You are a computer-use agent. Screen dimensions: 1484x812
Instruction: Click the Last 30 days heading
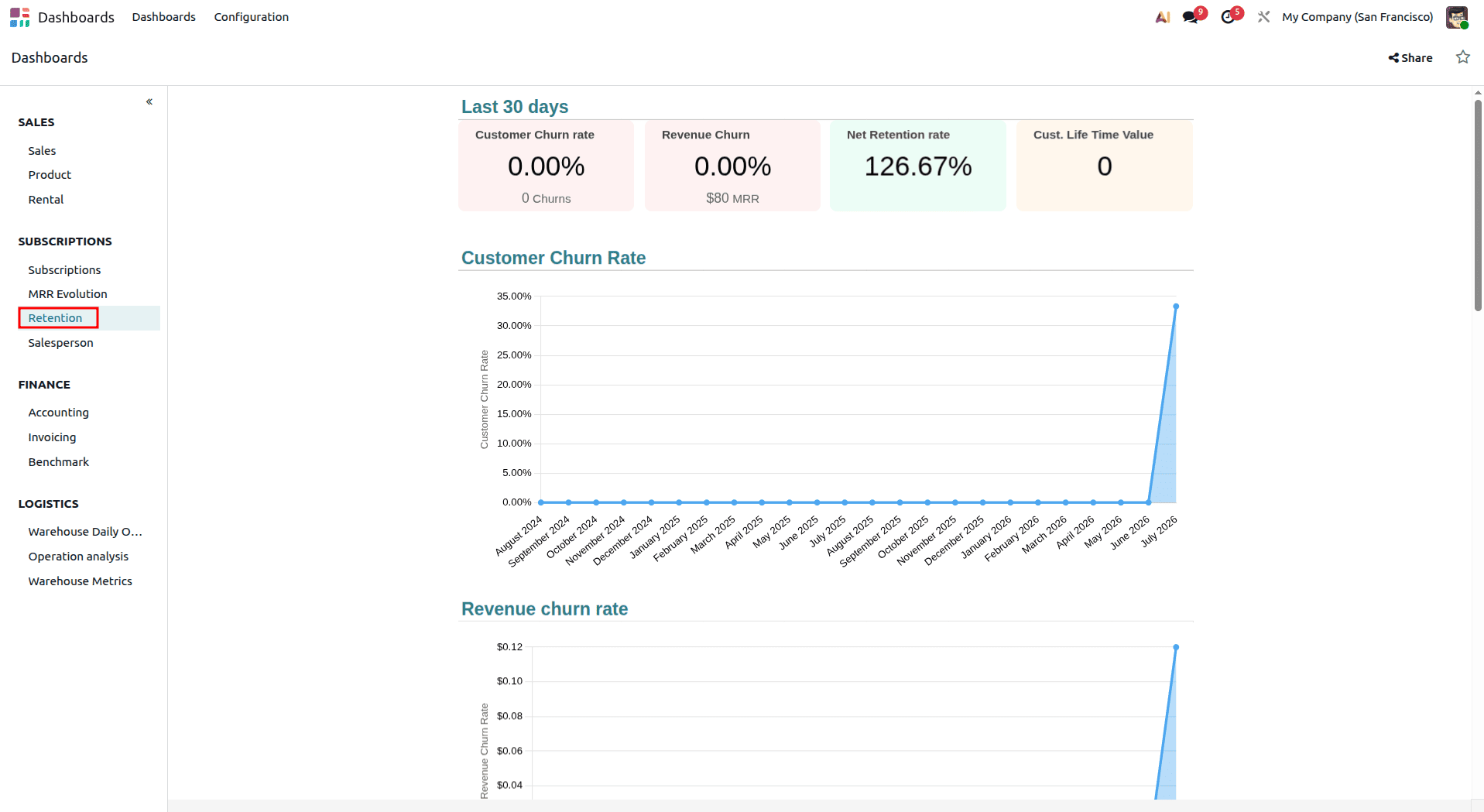coord(515,107)
